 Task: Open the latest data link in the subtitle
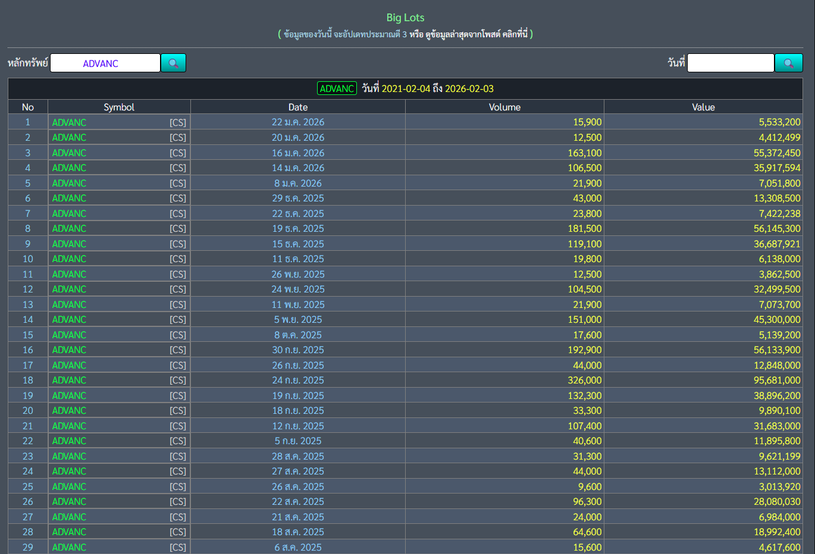tap(470, 34)
